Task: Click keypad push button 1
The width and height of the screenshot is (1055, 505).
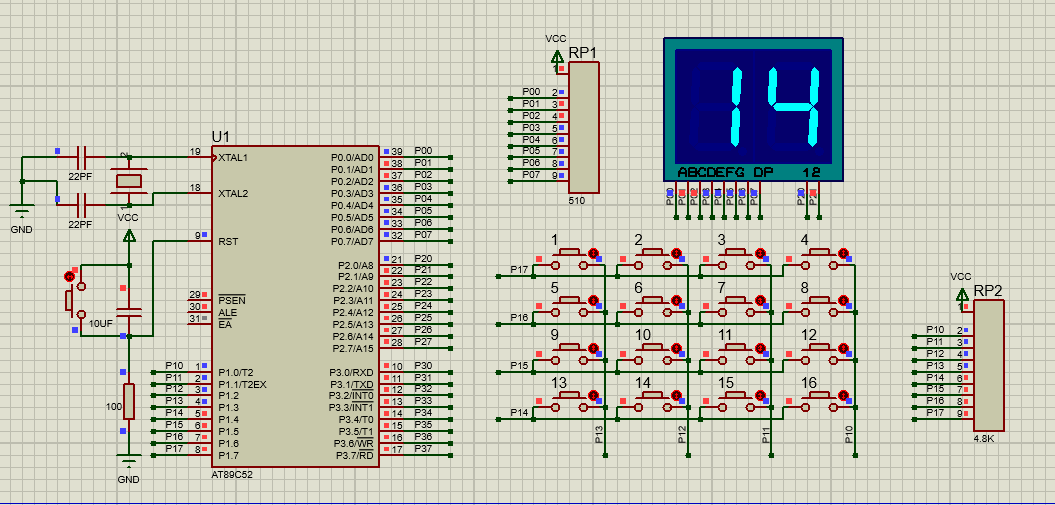Action: 570,257
